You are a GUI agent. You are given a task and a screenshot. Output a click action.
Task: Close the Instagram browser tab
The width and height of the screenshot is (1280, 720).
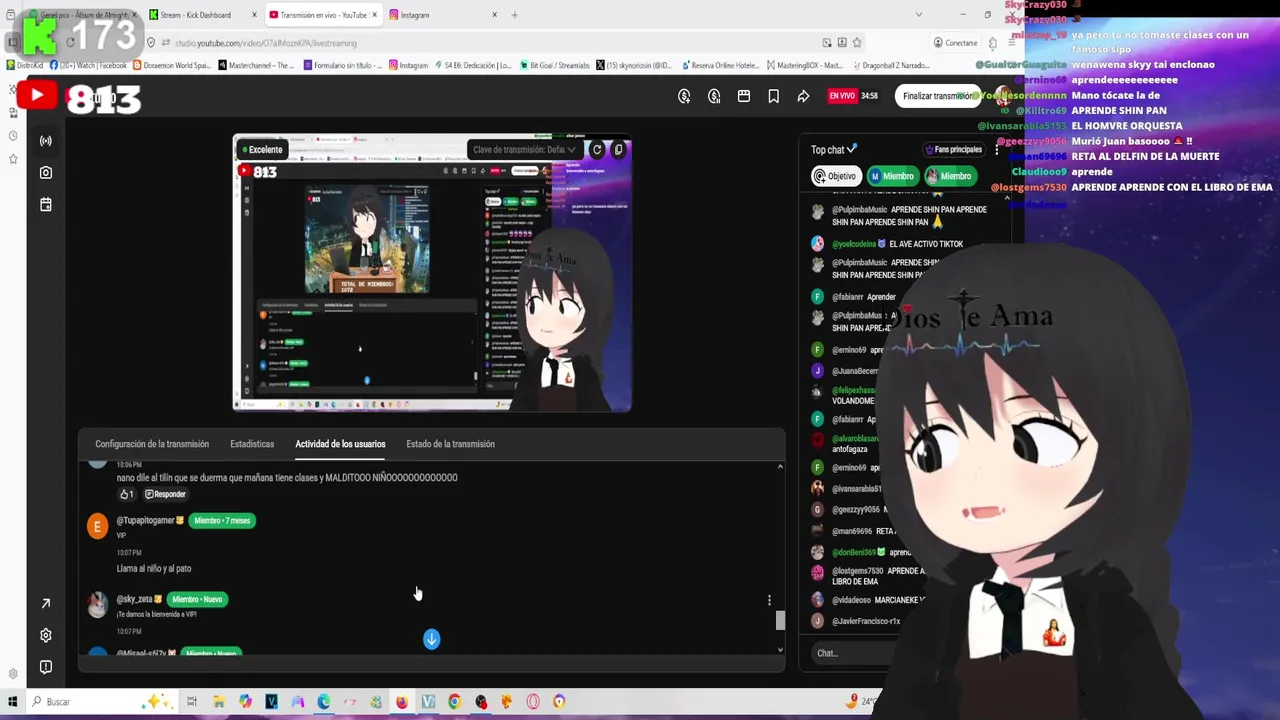pos(494,15)
